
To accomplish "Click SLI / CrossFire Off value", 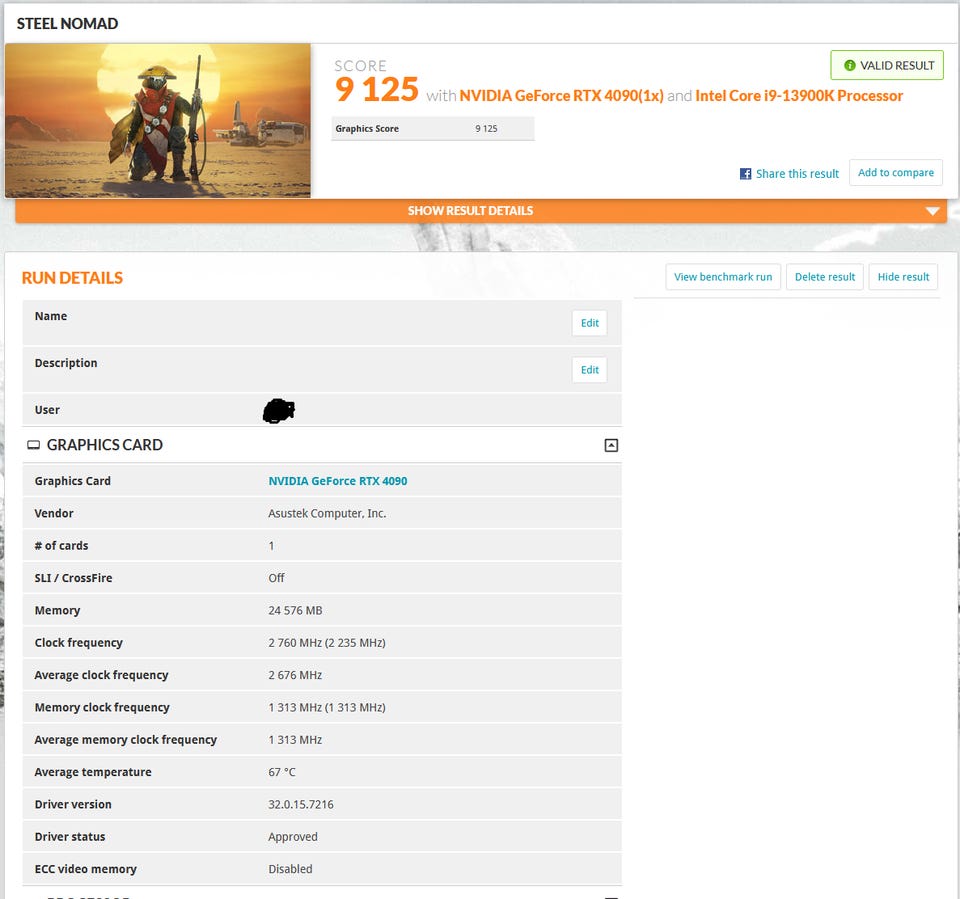I will point(276,578).
